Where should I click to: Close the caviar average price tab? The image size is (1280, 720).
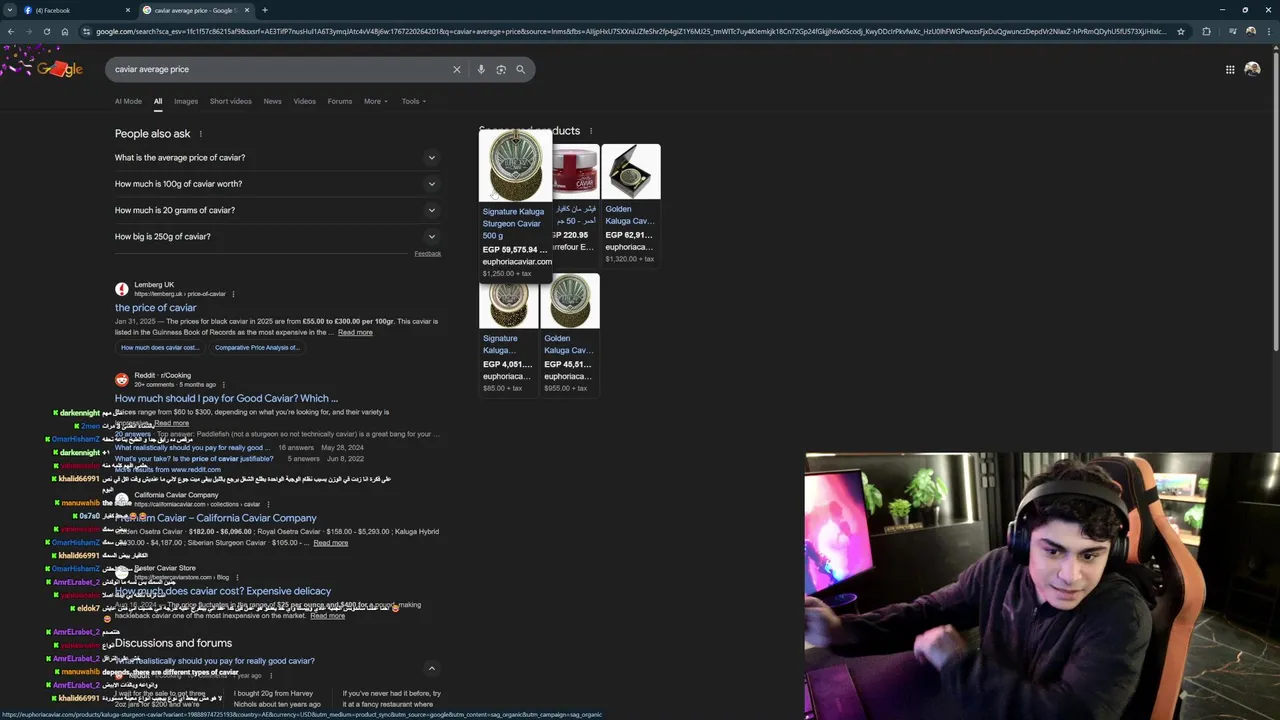point(246,10)
